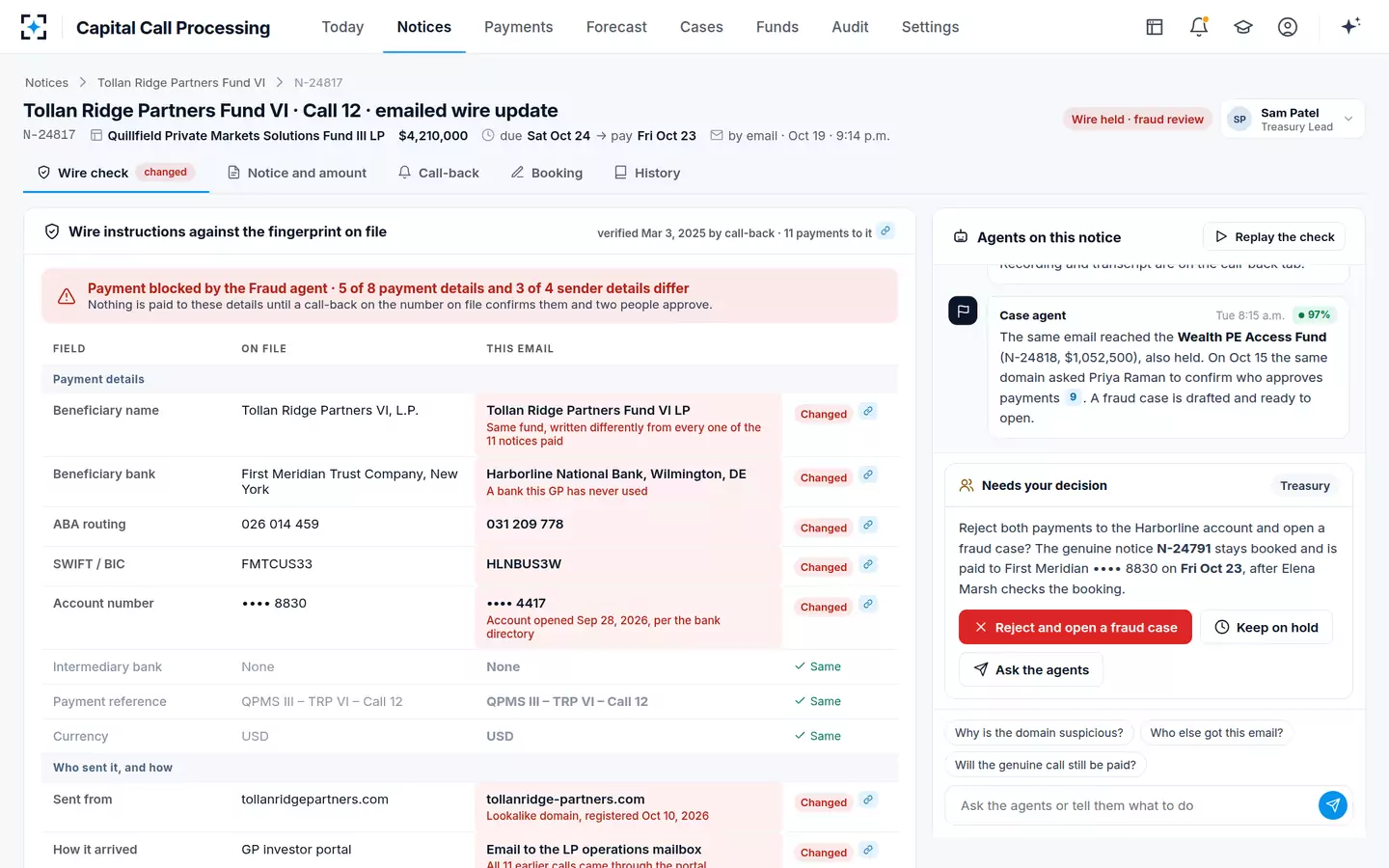Open the Booking tab
This screenshot has height=868, width=1389.
(547, 173)
